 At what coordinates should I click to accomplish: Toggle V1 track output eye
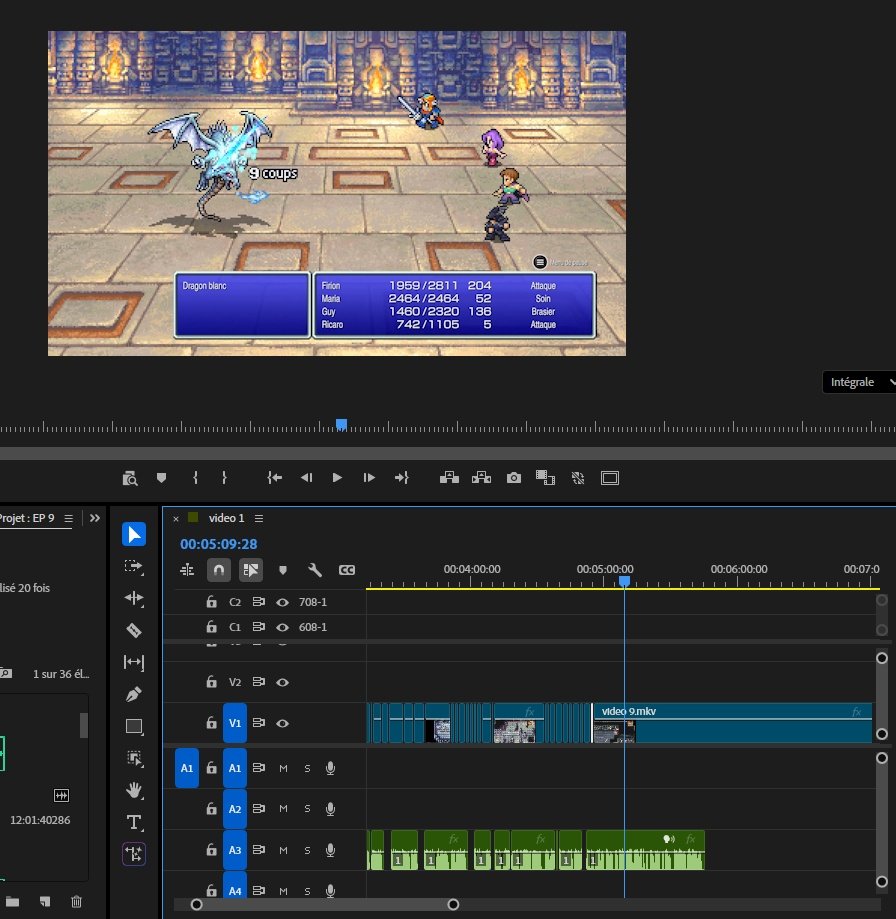[x=282, y=723]
